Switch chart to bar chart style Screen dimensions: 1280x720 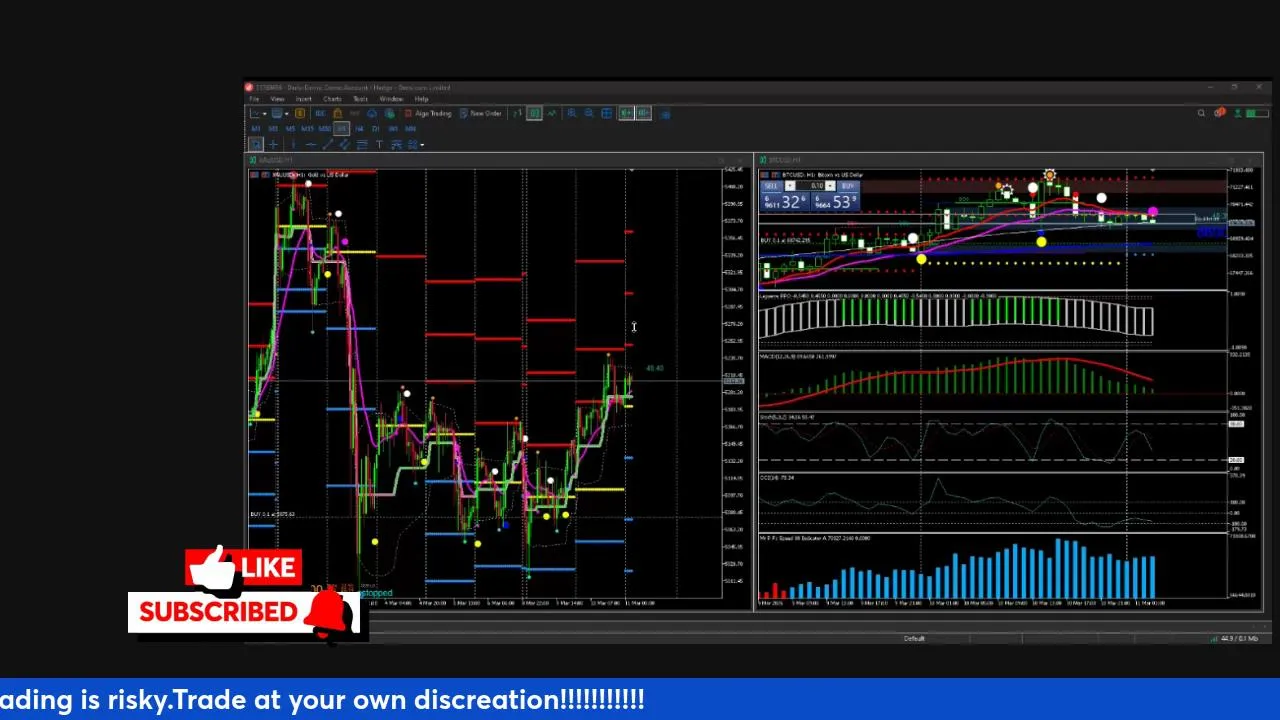[x=517, y=113]
